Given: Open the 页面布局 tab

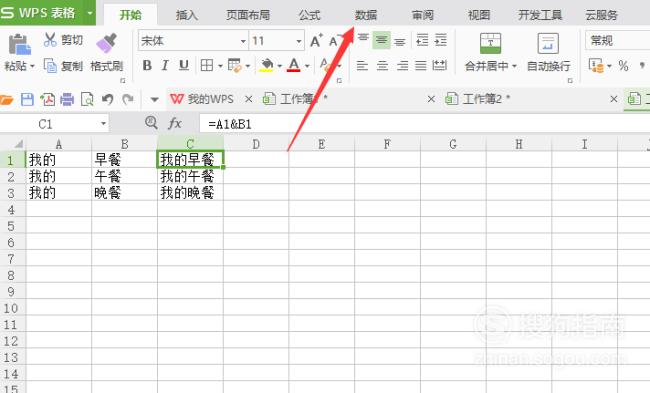Looking at the screenshot, I should tap(248, 15).
